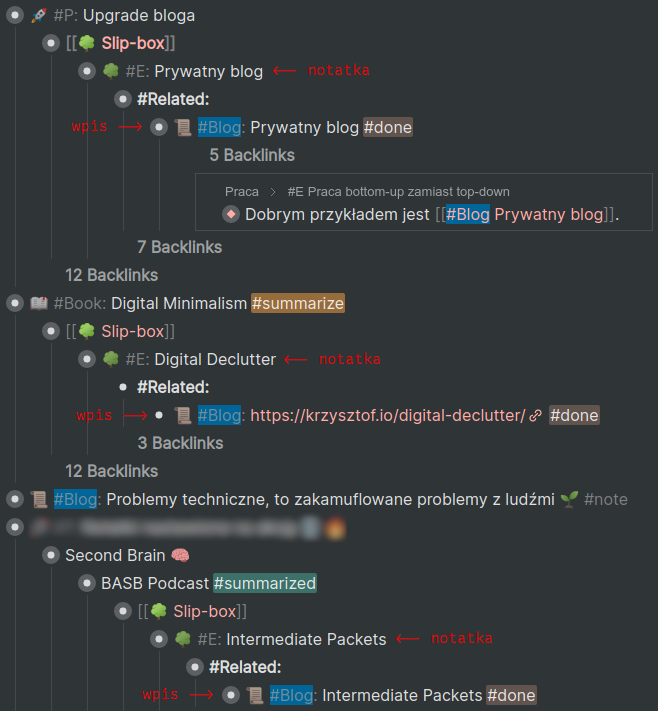This screenshot has height=711, width=658.
Task: Click book icon before Digital Minimalism
Action: tap(39, 303)
